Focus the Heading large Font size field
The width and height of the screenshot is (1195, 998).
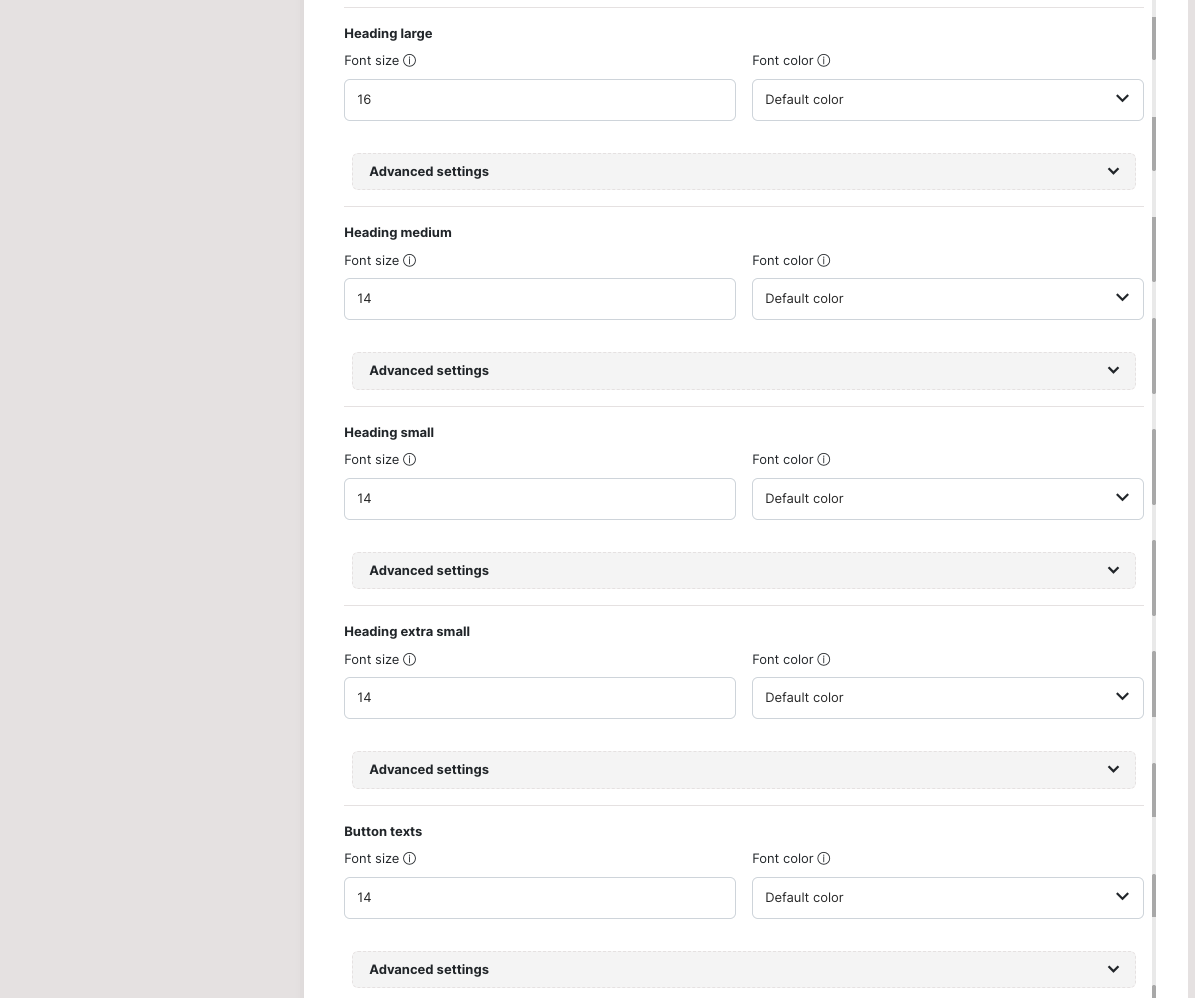coord(539,100)
